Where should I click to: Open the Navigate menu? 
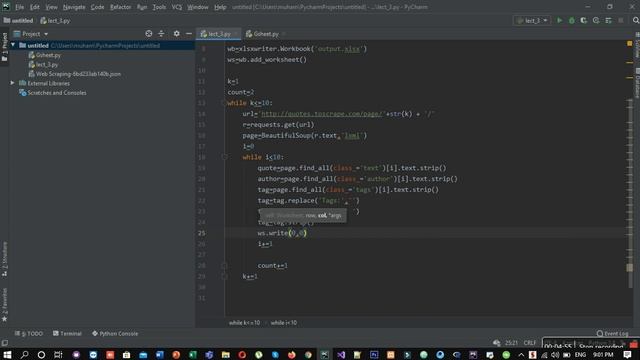(x=74, y=7)
